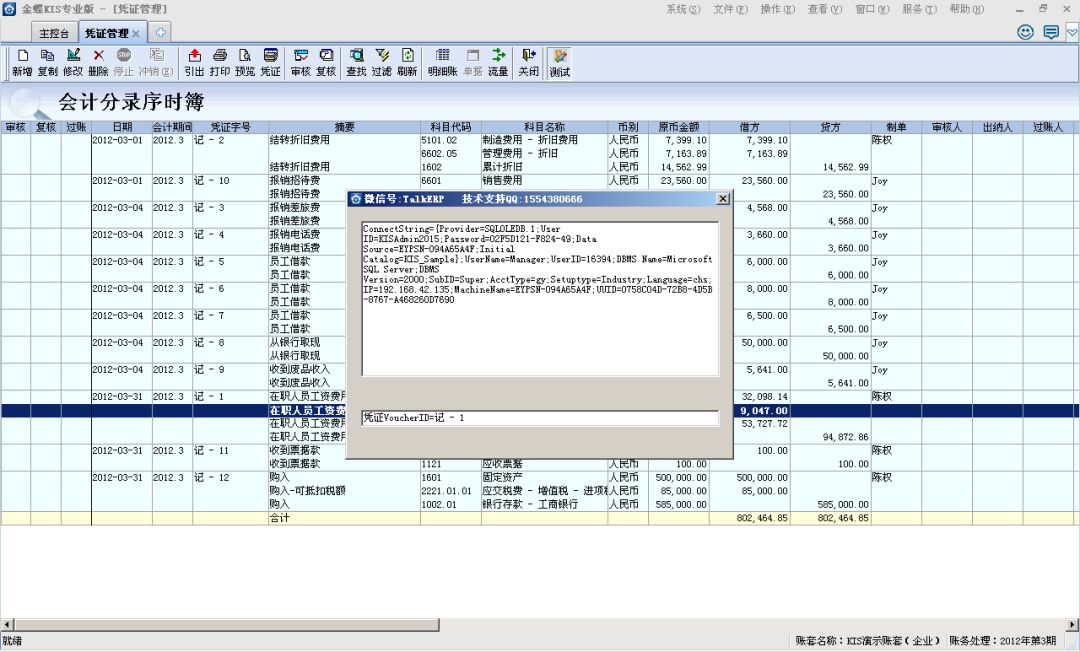This screenshot has height=652, width=1080.
Task: Click the 凭证 (Voucher) toolbar icon
Action: [x=271, y=62]
